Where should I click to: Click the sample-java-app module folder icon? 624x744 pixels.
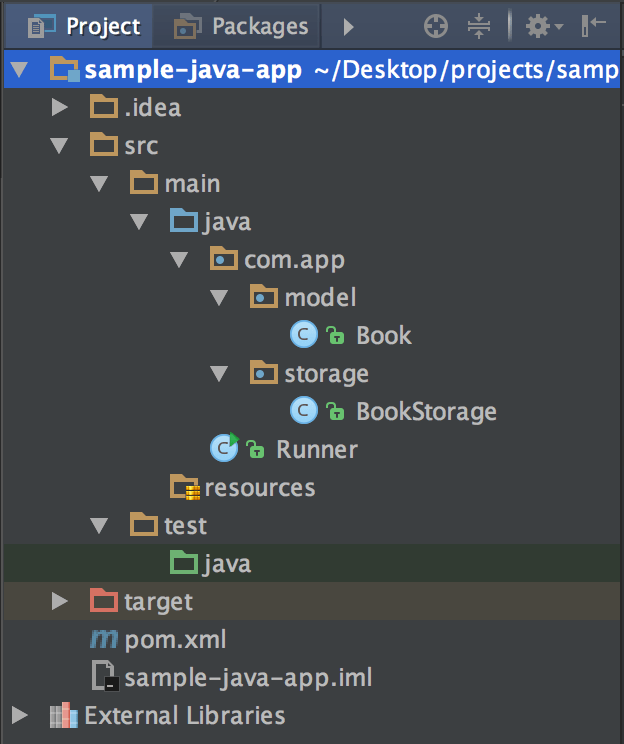click(65, 69)
